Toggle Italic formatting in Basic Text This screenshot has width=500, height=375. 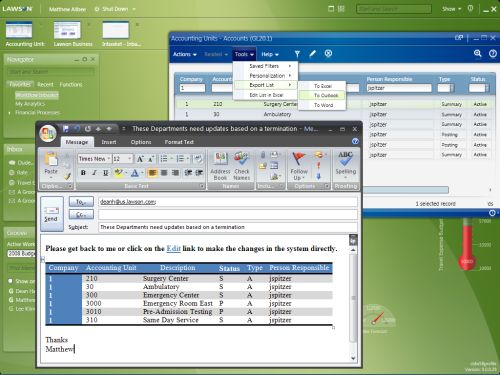94,173
